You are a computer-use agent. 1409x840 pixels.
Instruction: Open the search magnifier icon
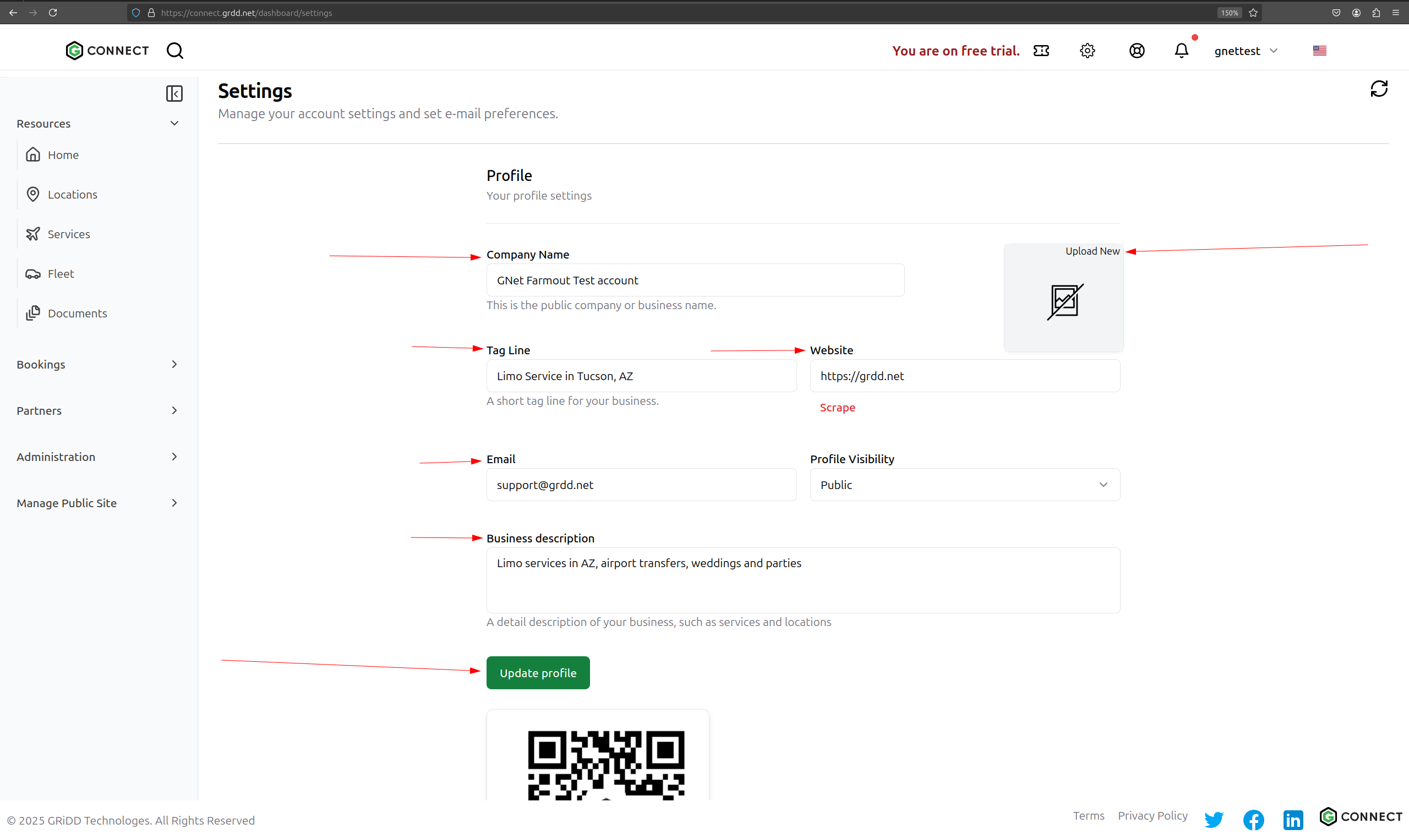tap(175, 51)
